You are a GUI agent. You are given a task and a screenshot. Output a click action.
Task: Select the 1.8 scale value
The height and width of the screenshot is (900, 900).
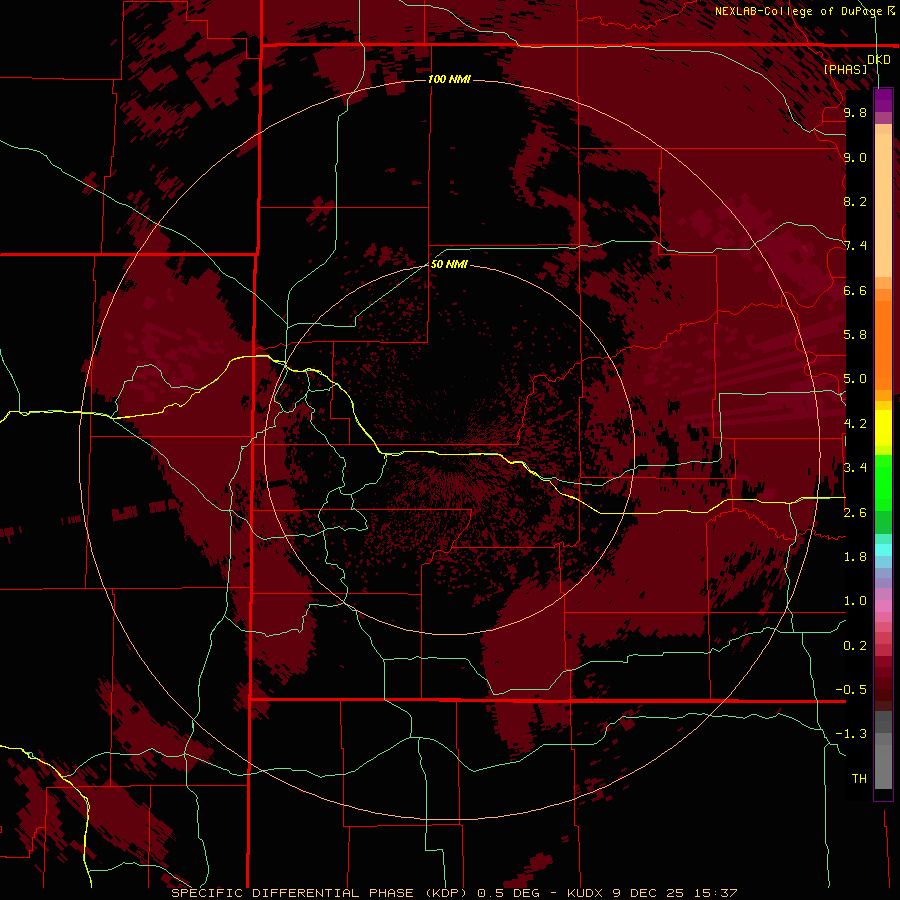click(x=855, y=557)
